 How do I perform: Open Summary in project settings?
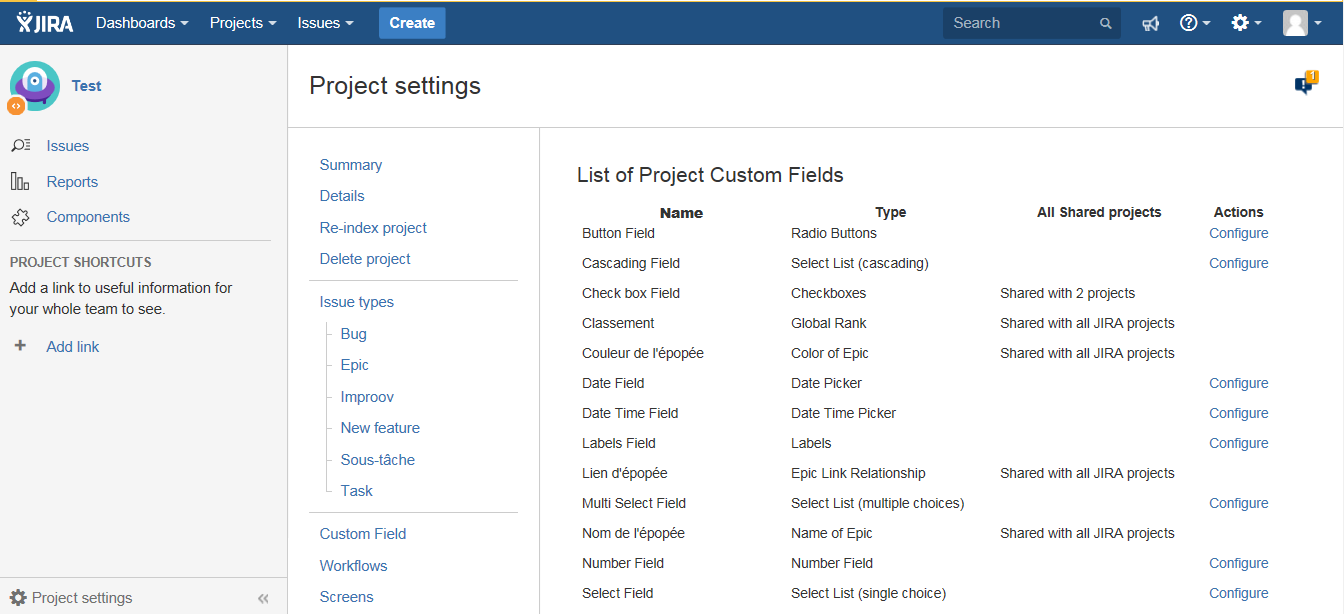pos(351,165)
